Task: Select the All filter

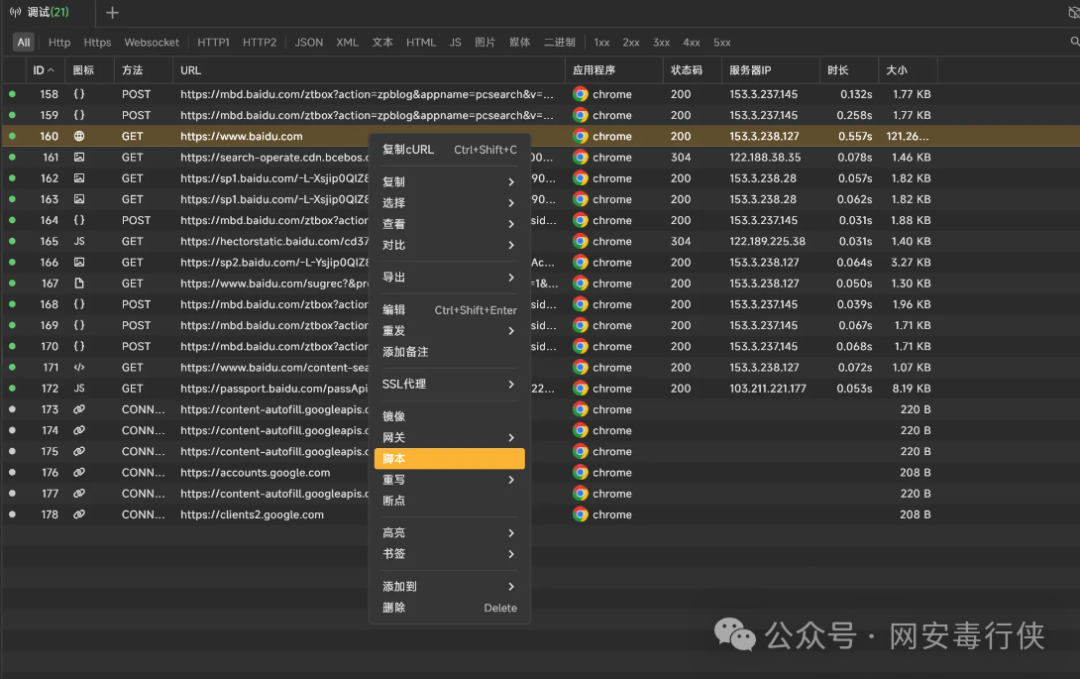Action: pyautogui.click(x=23, y=42)
